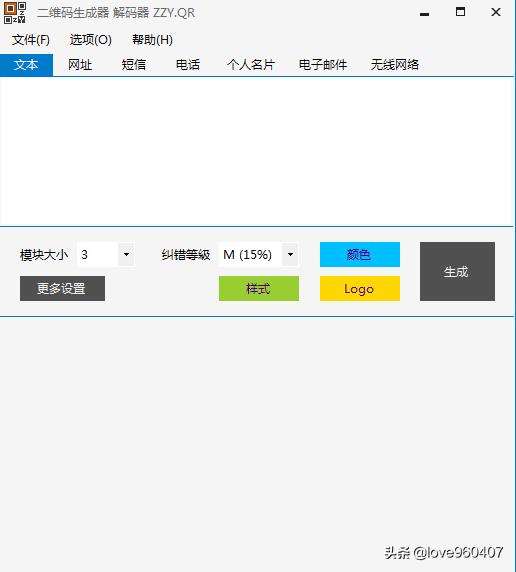Screen dimensions: 516x572
Task: Open 更多设置 settings
Action: pos(62,289)
